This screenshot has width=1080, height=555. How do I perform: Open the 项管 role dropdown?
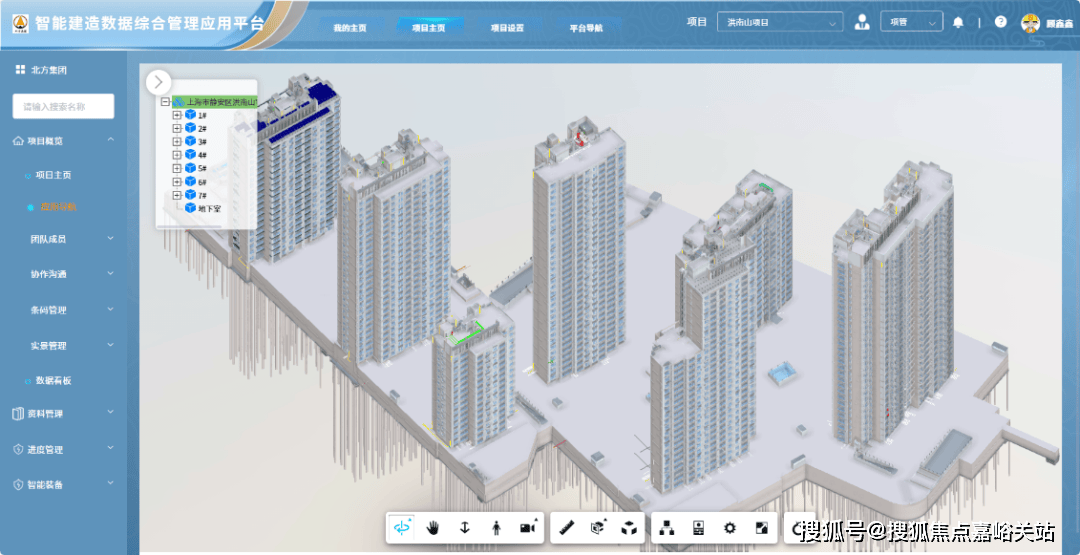(x=910, y=22)
